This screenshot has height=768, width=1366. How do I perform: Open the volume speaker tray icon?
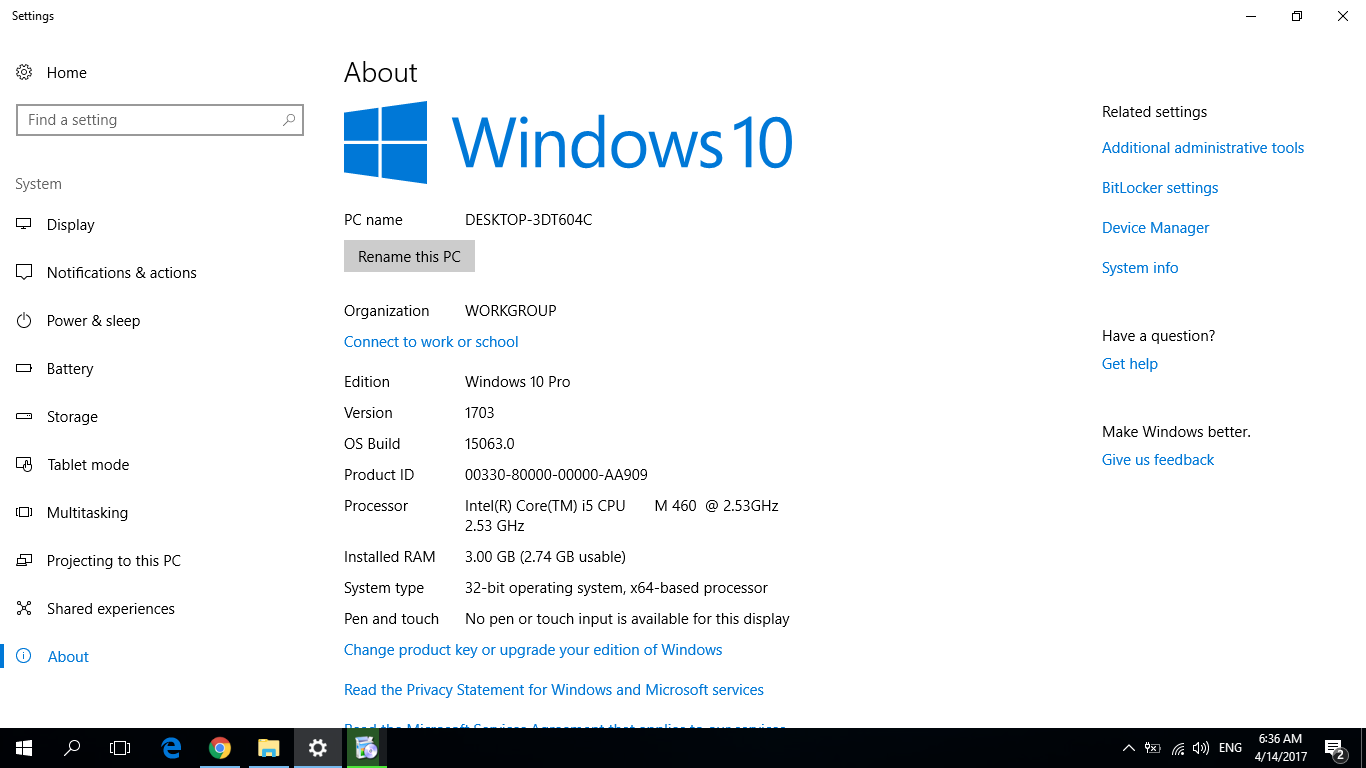coord(1201,748)
